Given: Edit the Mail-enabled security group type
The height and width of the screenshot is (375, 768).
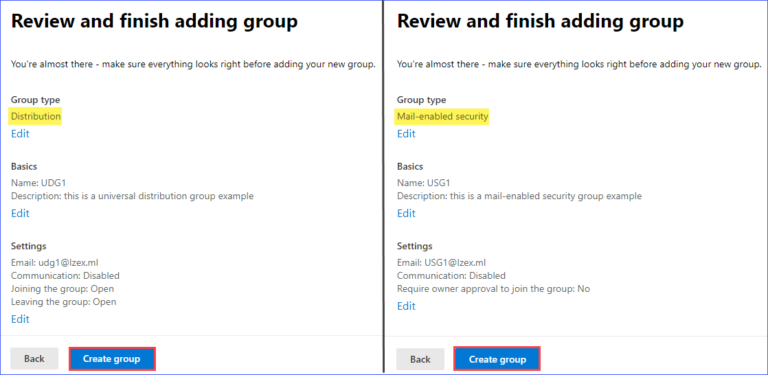Looking at the screenshot, I should coord(406,134).
